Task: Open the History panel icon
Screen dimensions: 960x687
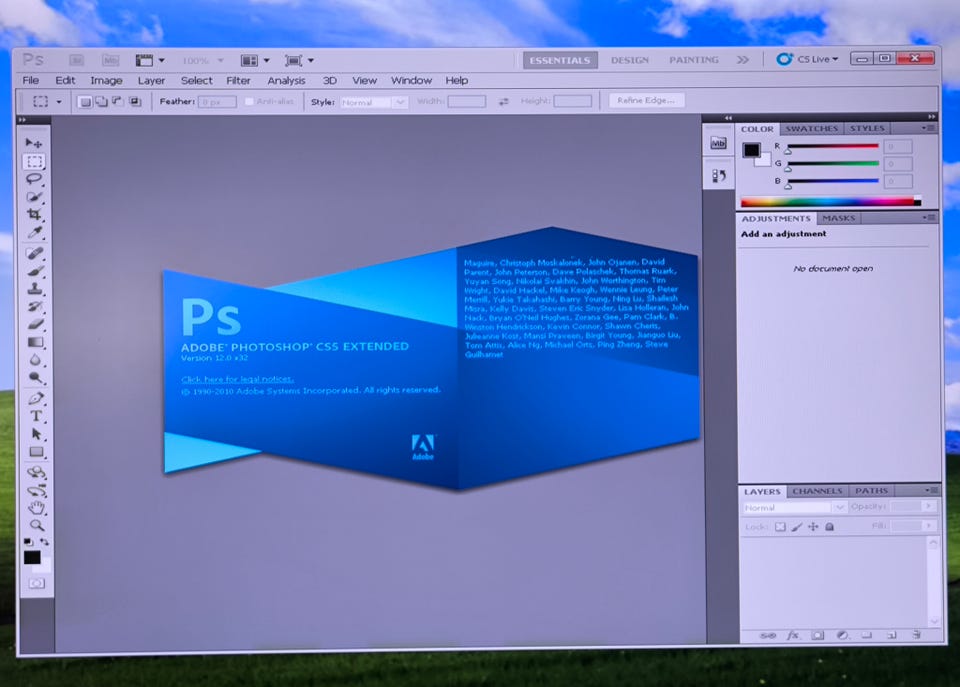Action: coord(719,176)
